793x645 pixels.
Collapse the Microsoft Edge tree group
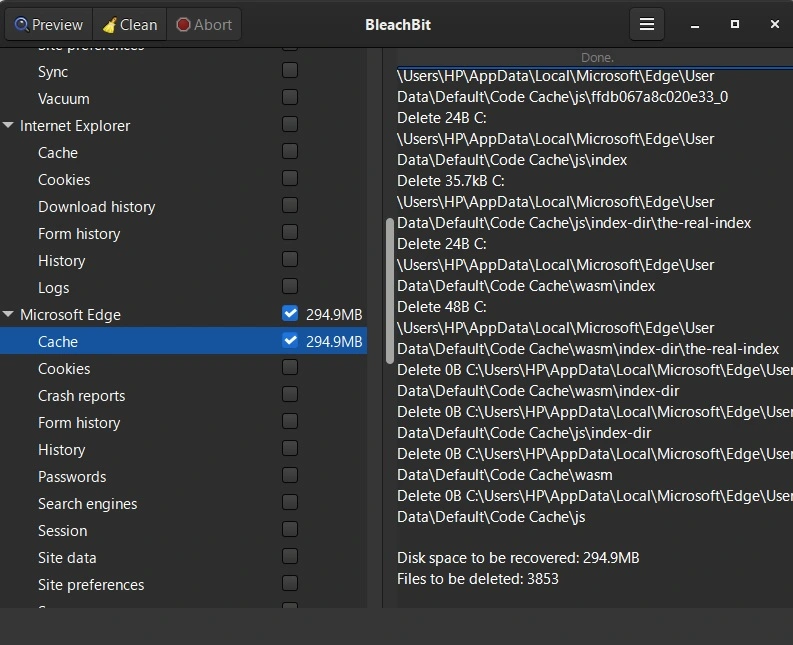[x=8, y=314]
